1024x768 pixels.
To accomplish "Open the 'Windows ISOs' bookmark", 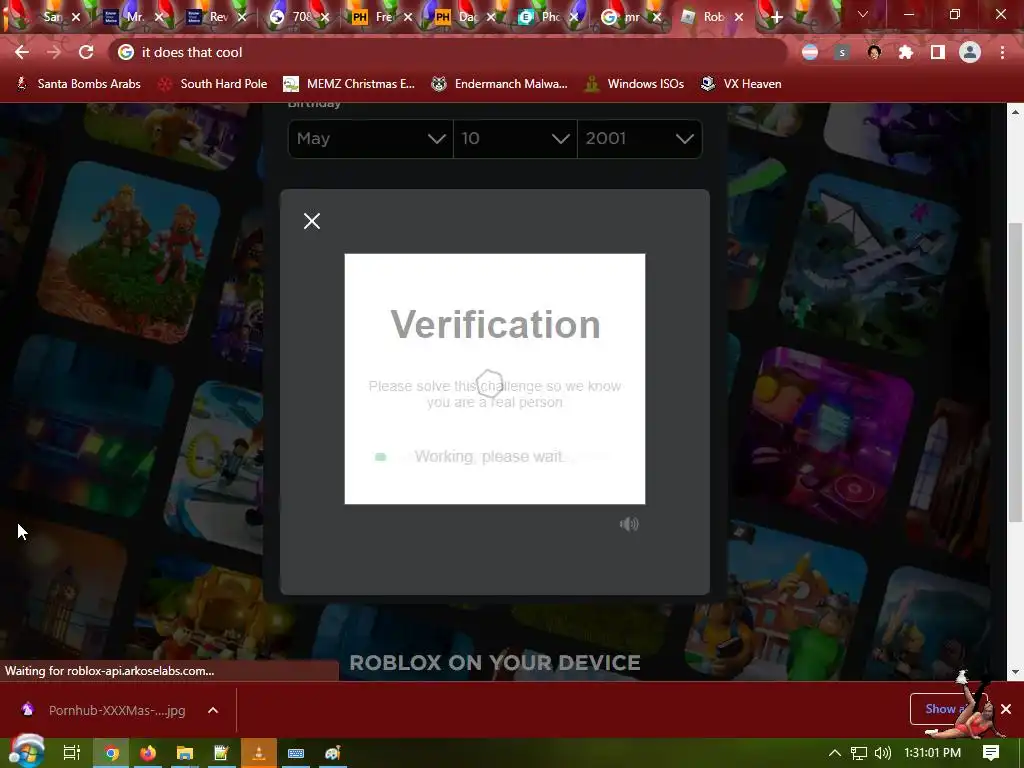I will click(x=635, y=84).
